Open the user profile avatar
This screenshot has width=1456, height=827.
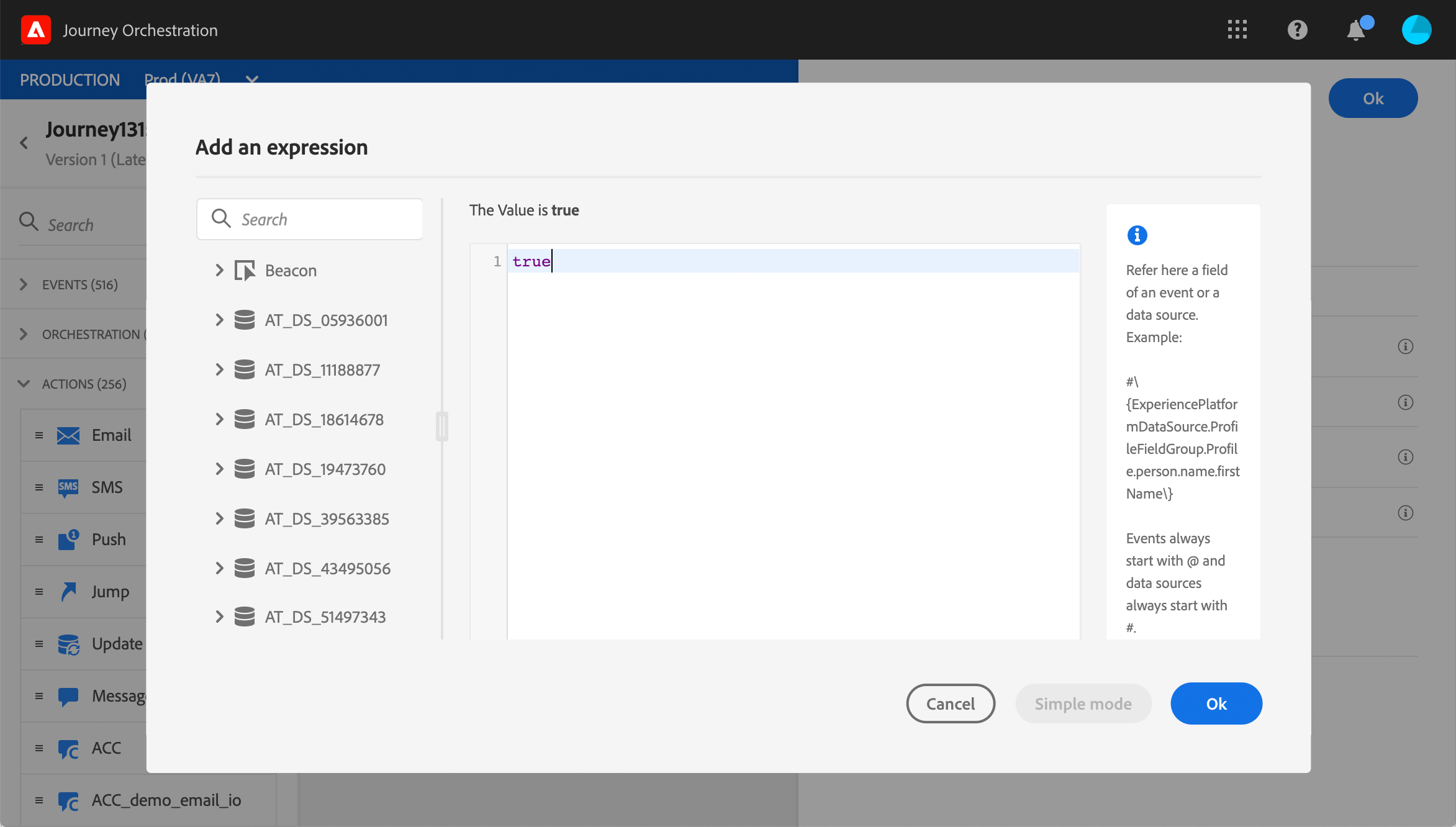pyautogui.click(x=1416, y=30)
